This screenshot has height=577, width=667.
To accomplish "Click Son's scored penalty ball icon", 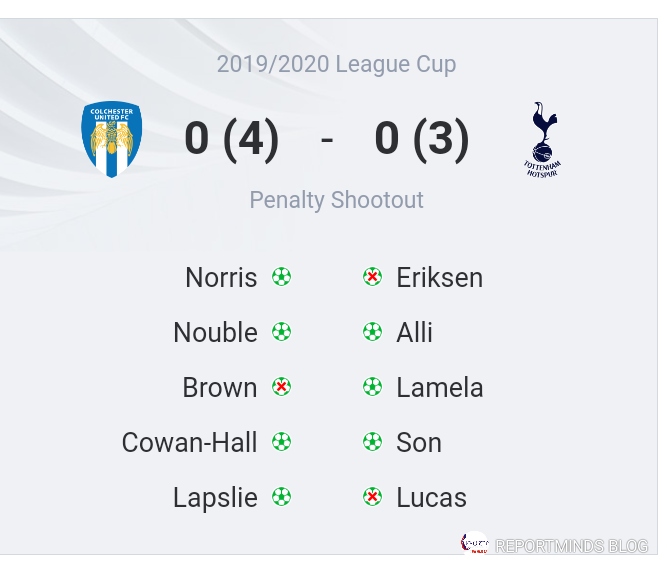I will pyautogui.click(x=372, y=442).
